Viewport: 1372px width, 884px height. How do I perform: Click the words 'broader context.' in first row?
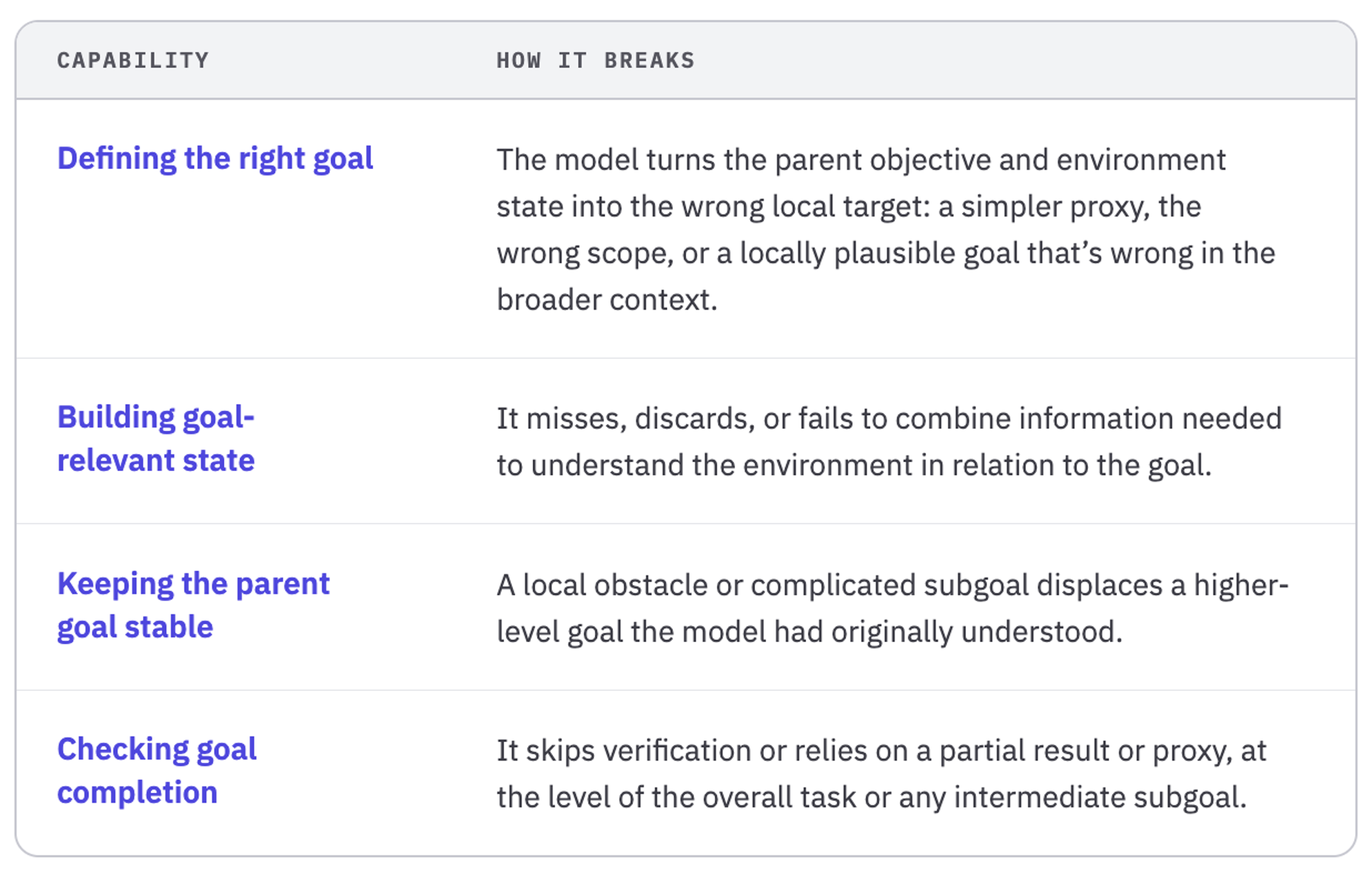[607, 300]
